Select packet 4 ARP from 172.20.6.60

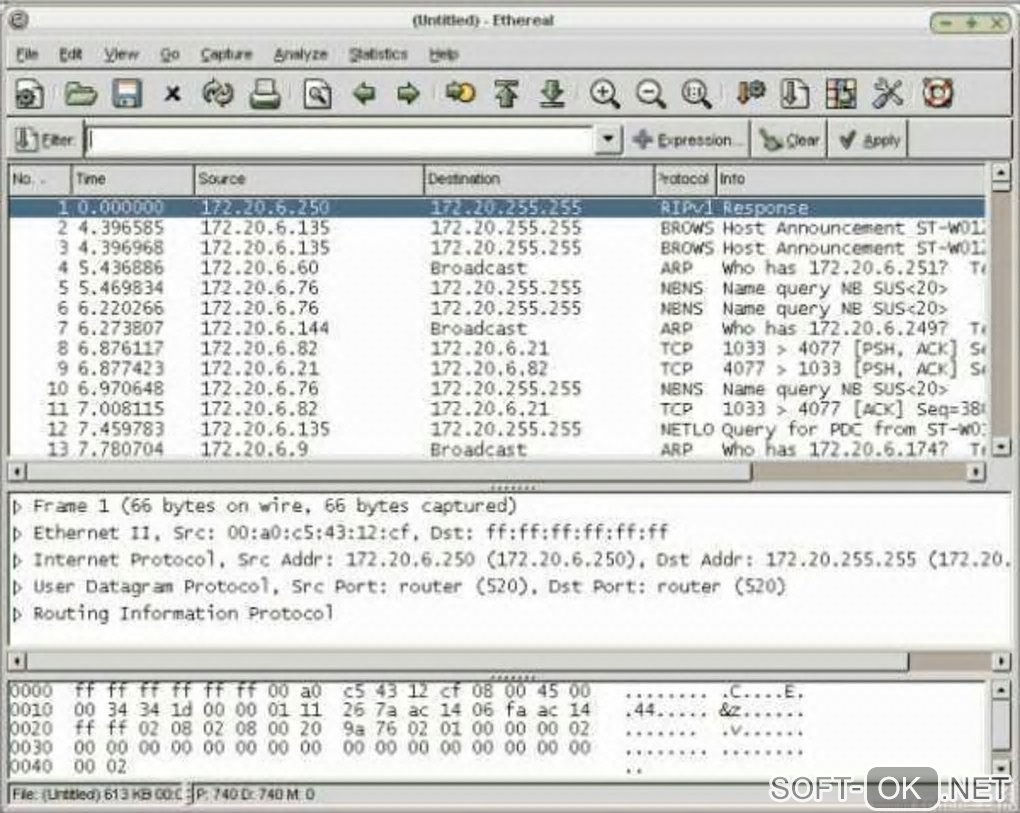point(497,268)
